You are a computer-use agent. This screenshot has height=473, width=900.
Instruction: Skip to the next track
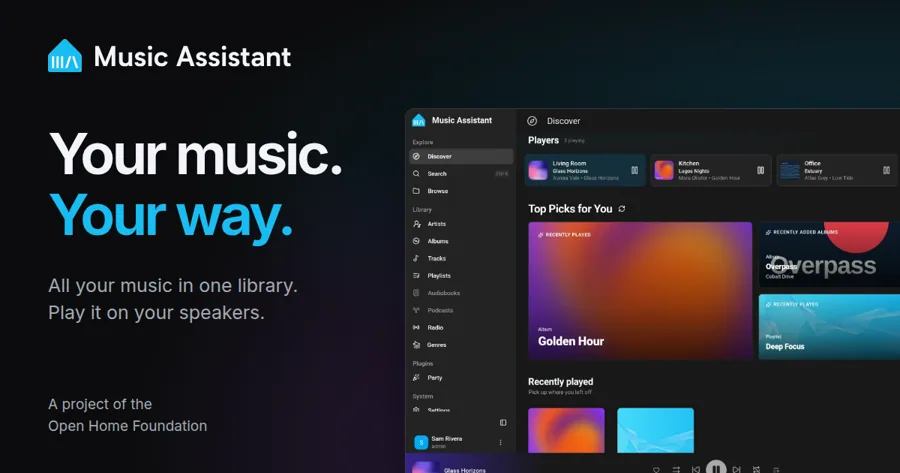pos(736,470)
